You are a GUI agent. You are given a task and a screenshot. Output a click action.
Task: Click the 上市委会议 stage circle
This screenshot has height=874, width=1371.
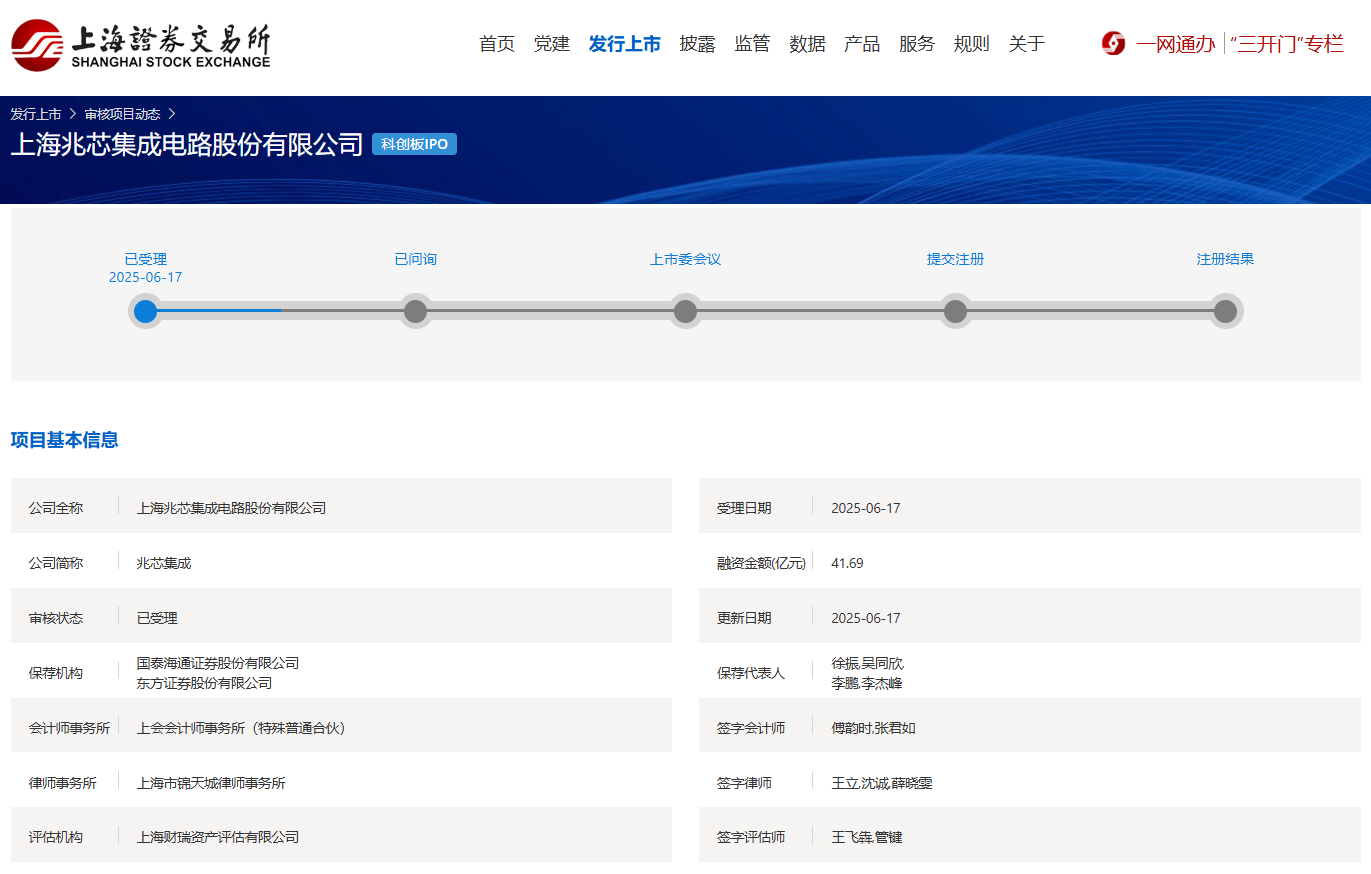pos(685,311)
